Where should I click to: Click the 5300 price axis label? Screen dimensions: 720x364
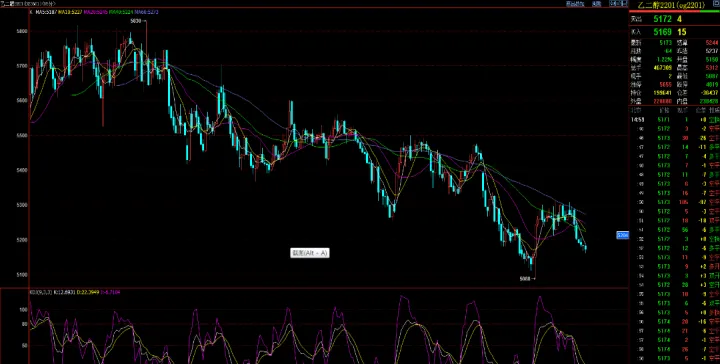(22, 205)
